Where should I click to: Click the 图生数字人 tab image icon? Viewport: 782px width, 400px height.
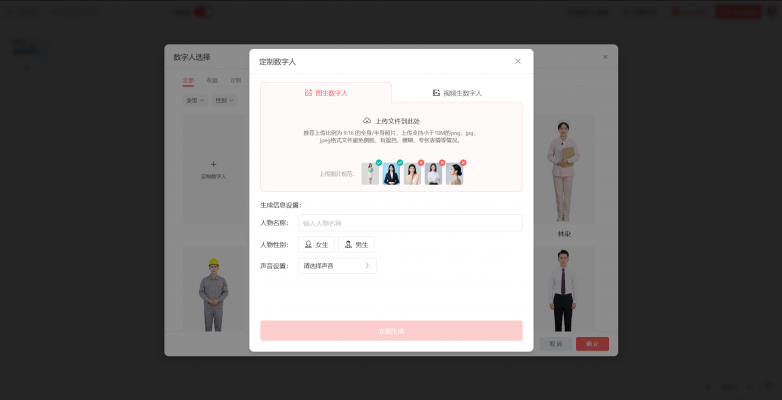click(x=308, y=93)
